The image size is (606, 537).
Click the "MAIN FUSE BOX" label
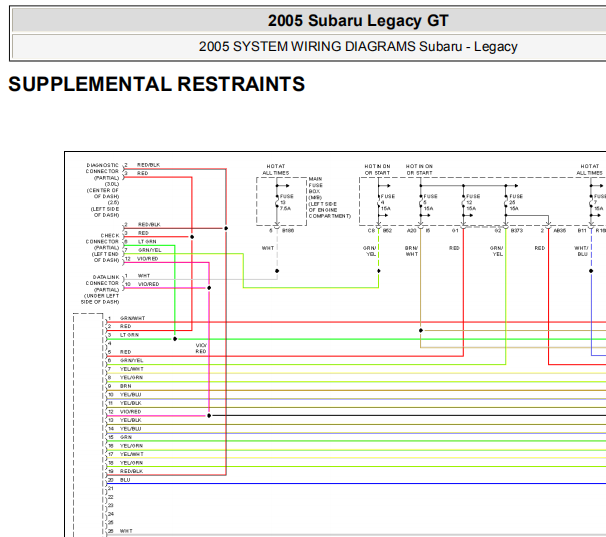[x=315, y=185]
